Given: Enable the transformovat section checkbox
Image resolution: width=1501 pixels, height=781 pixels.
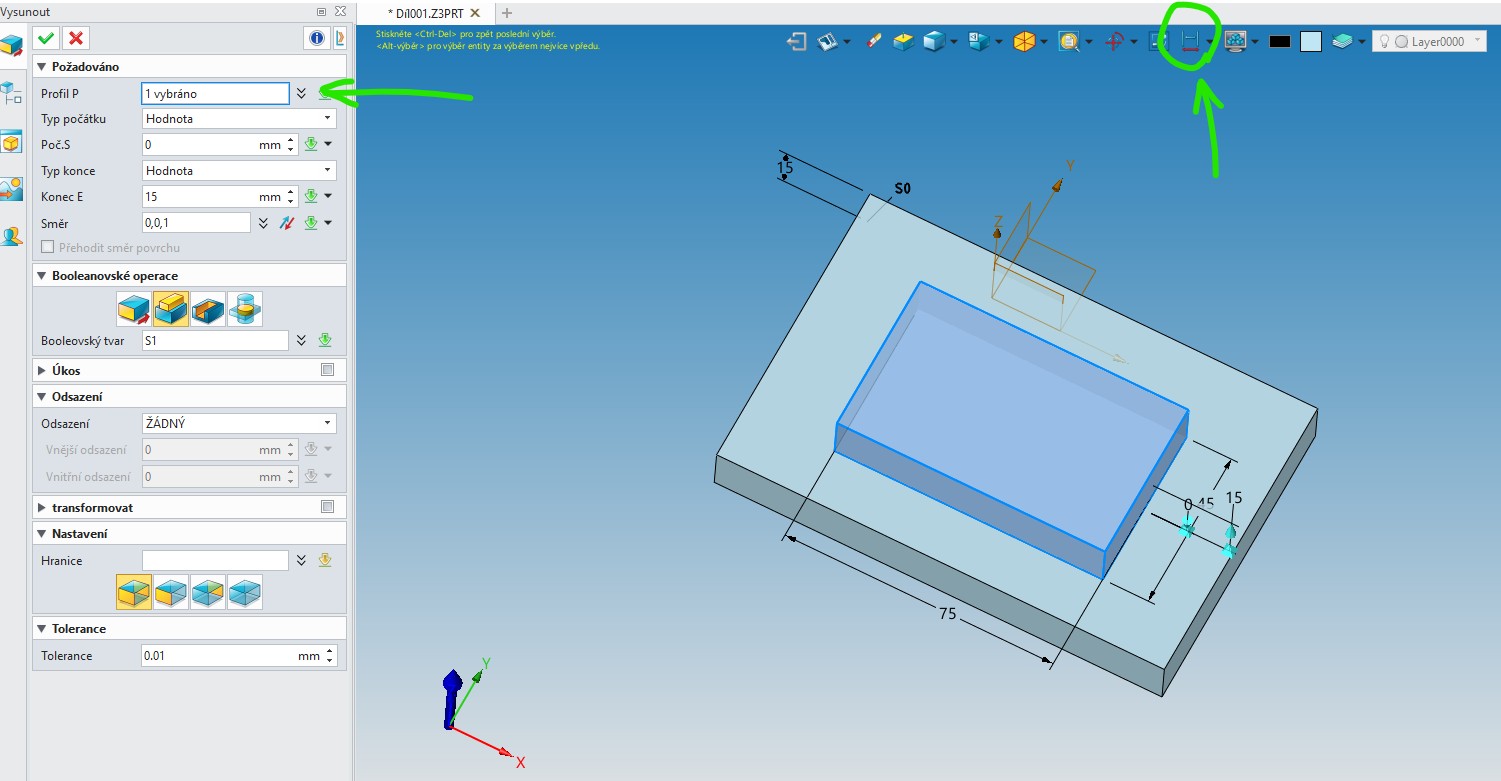Looking at the screenshot, I should tap(327, 507).
